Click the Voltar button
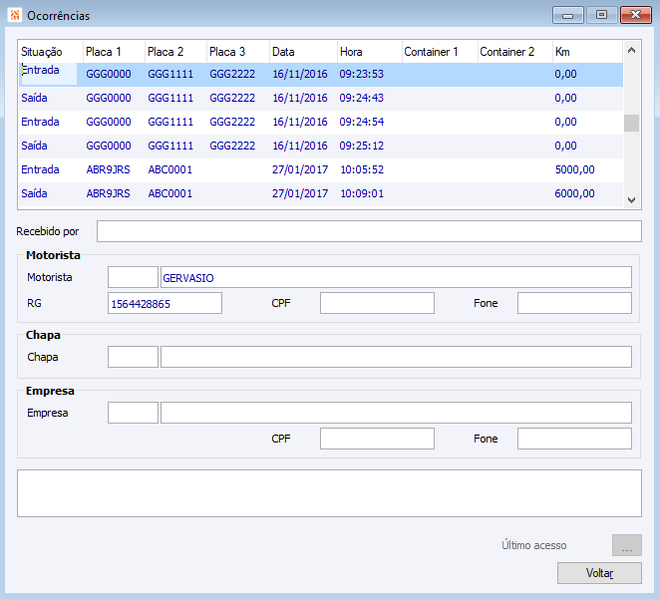The height and width of the screenshot is (599, 660). click(x=599, y=573)
